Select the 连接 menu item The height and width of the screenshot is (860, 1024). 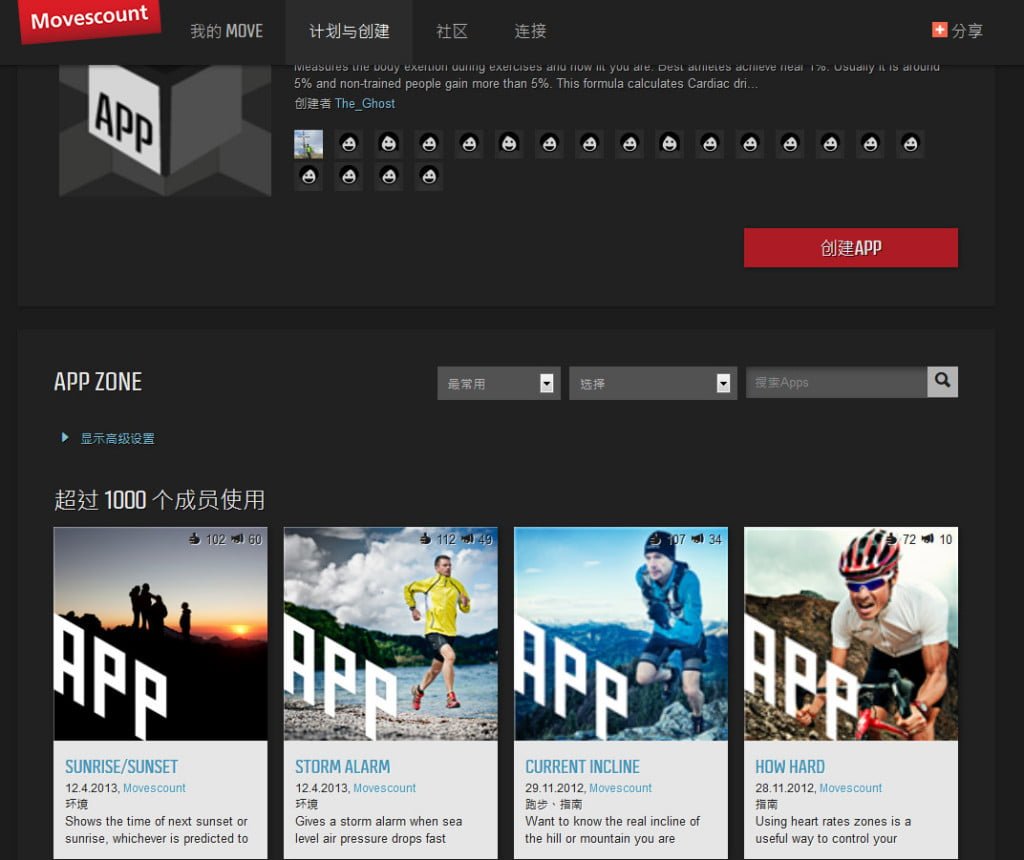coord(530,31)
